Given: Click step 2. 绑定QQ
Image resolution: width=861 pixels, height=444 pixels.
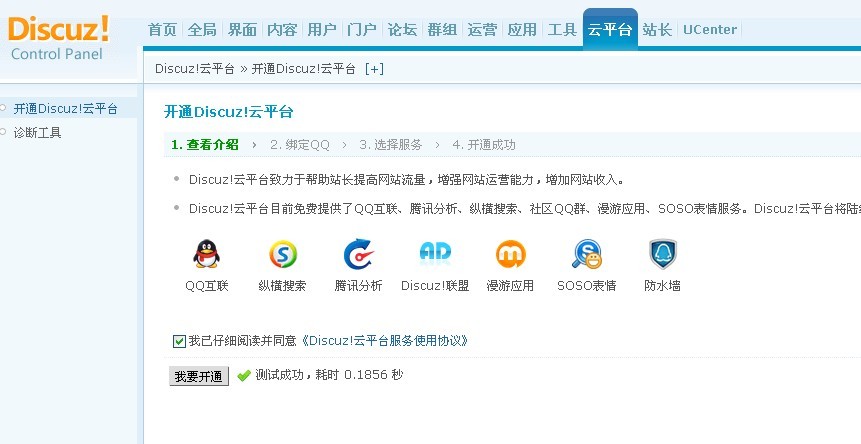Looking at the screenshot, I should coord(300,145).
